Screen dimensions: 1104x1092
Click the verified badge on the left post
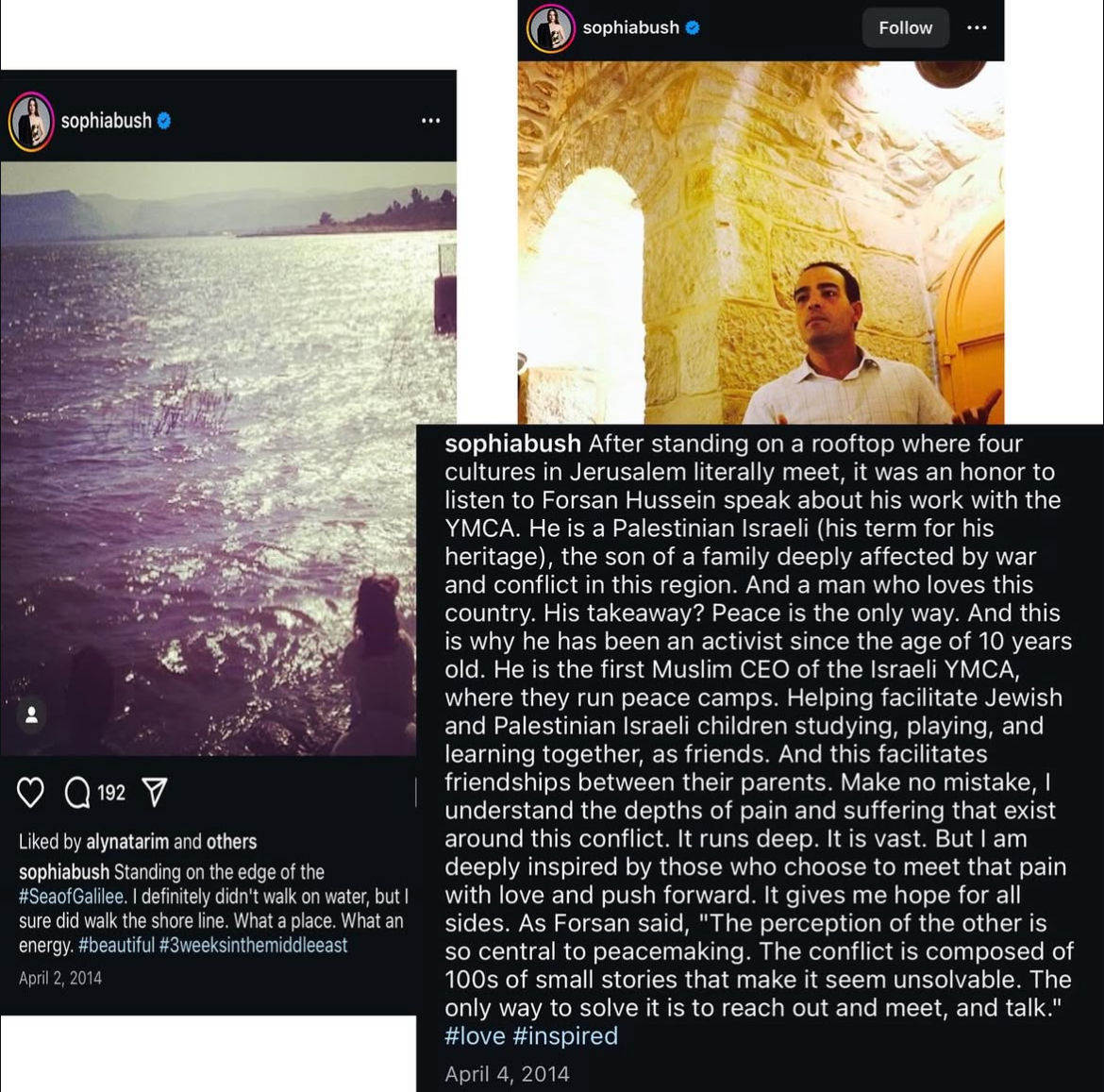(164, 121)
